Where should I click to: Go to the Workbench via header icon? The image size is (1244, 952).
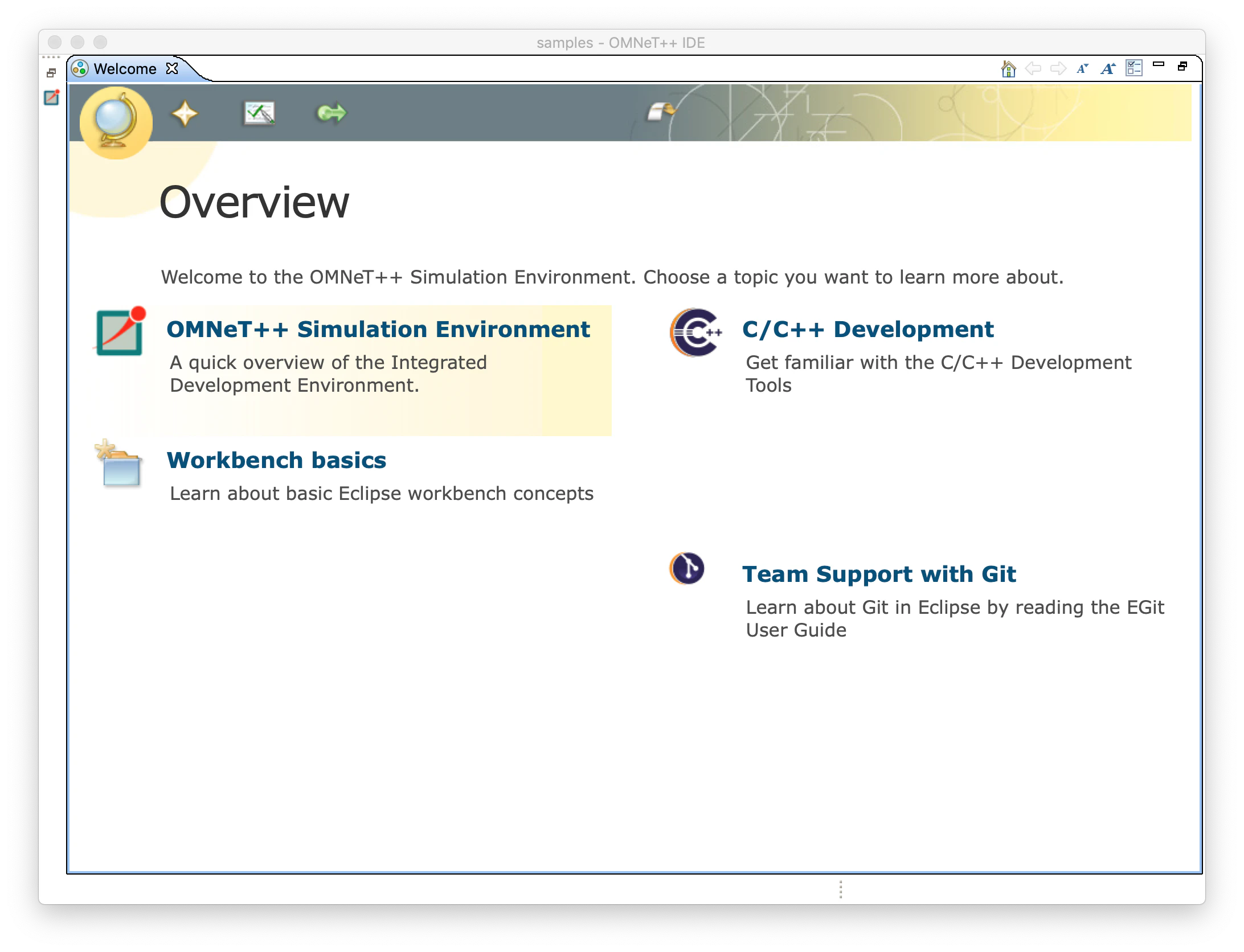(661, 111)
